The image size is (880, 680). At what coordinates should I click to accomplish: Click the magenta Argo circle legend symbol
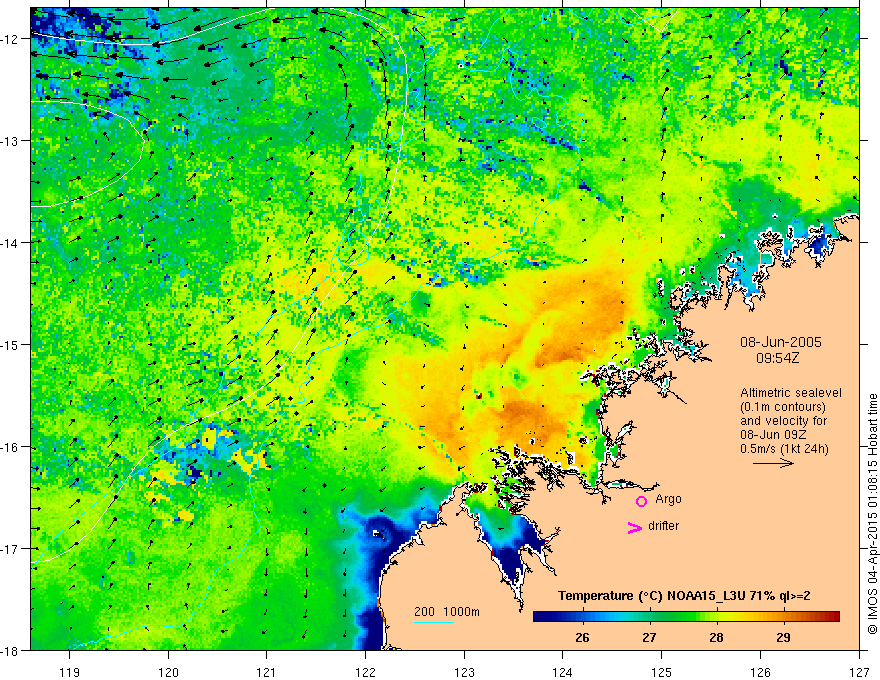(x=641, y=501)
